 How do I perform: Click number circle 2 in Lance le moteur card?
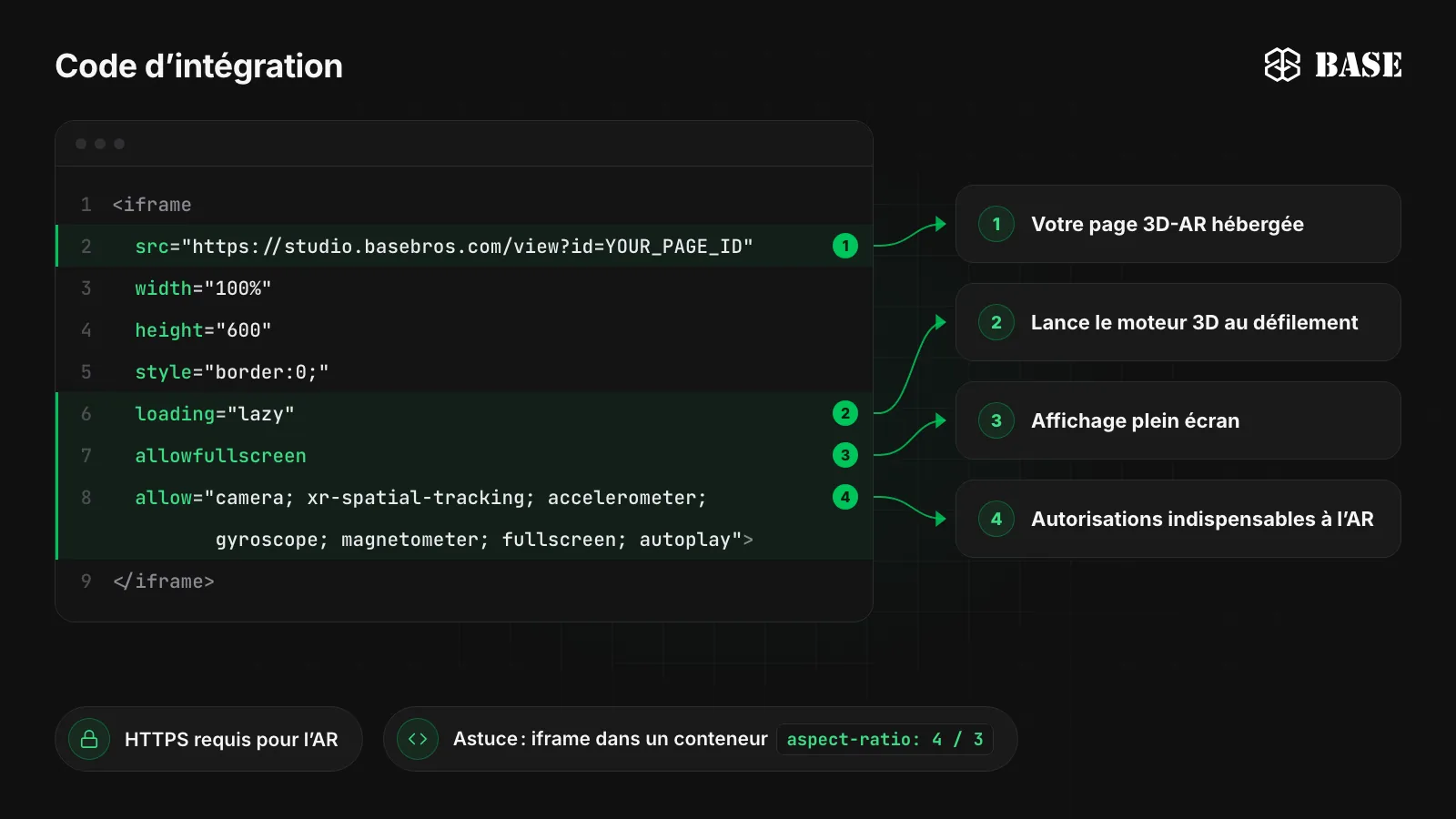click(x=996, y=322)
